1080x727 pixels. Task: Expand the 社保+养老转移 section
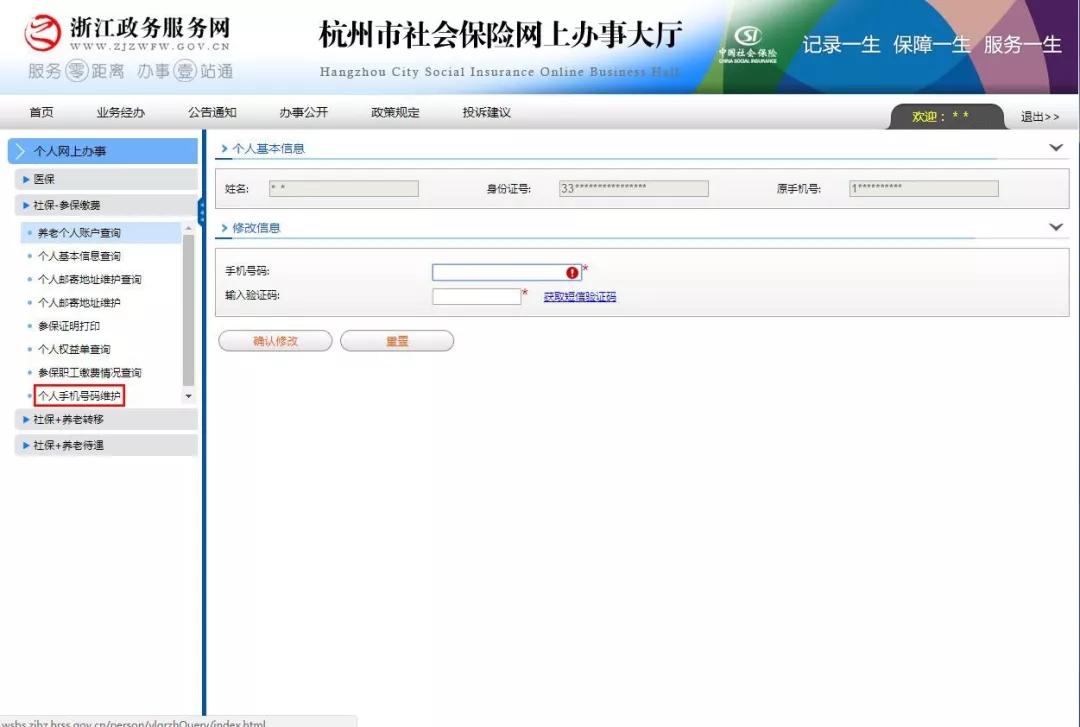105,419
